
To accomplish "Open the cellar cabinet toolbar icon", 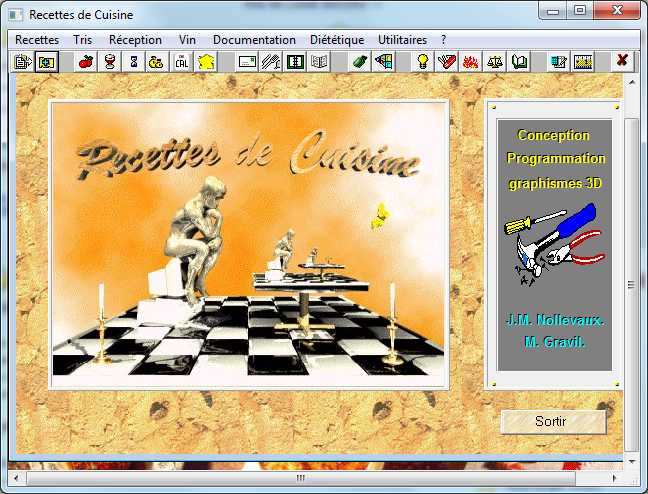I will click(x=384, y=62).
